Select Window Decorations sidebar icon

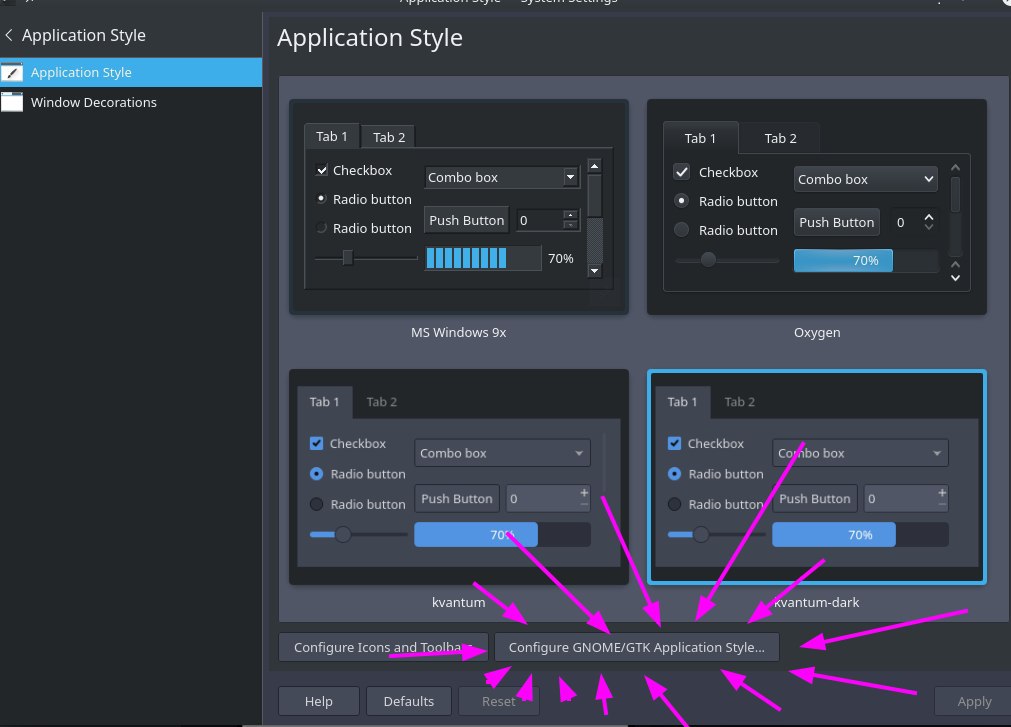12,102
